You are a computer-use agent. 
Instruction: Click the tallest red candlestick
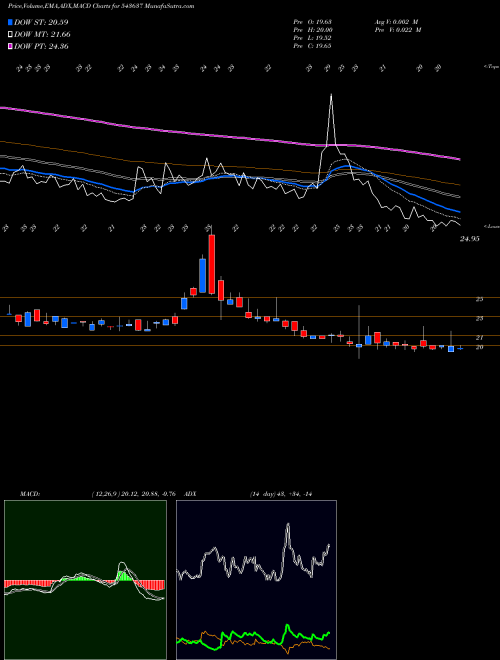[212, 264]
